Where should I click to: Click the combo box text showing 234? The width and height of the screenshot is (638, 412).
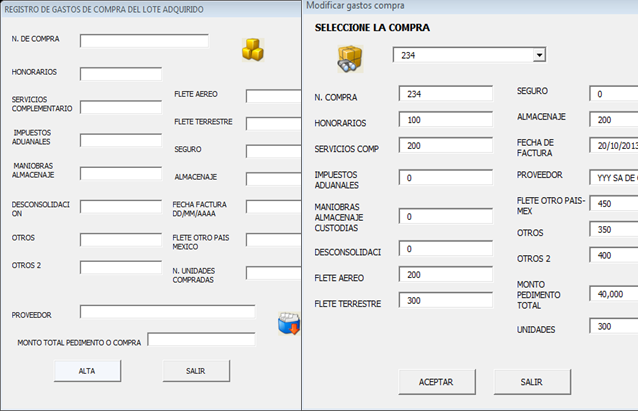tap(460, 56)
